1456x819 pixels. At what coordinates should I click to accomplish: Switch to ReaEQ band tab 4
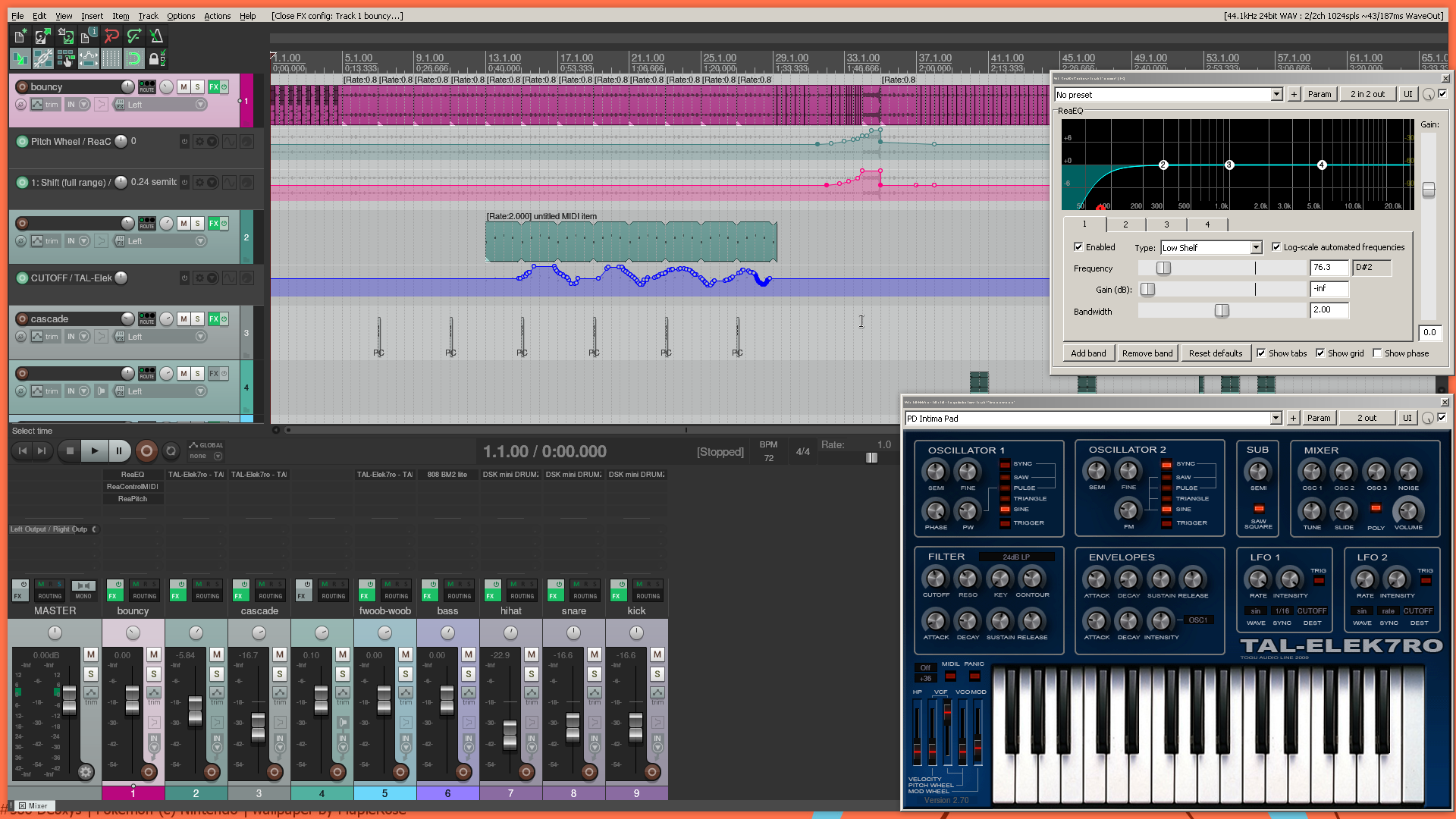click(1207, 224)
